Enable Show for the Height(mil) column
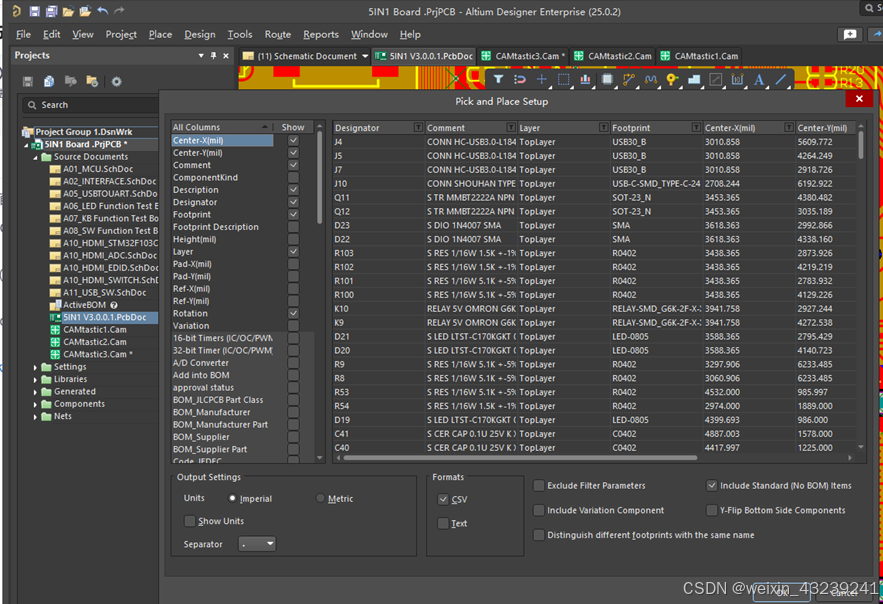 pyautogui.click(x=293, y=239)
